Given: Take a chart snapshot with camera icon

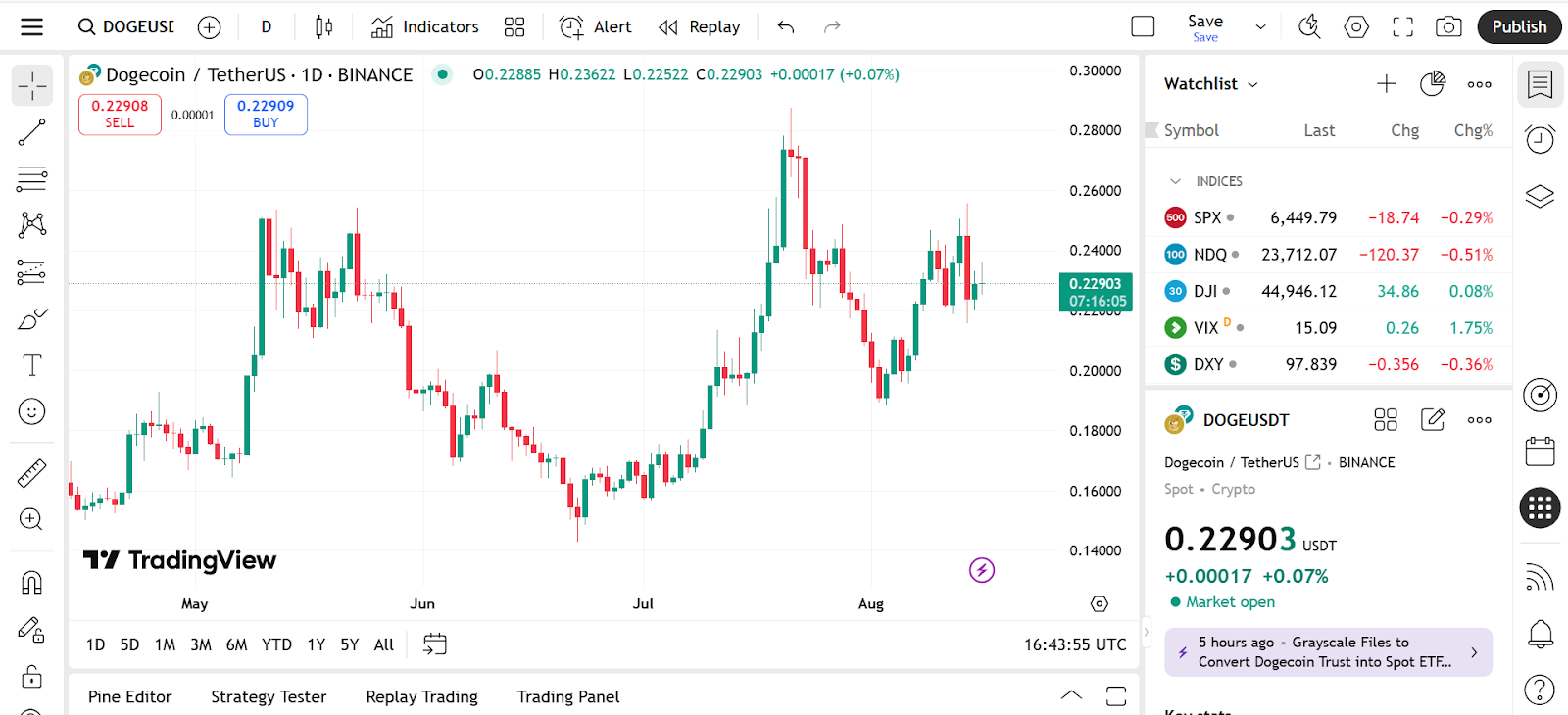Looking at the screenshot, I should 1448,27.
